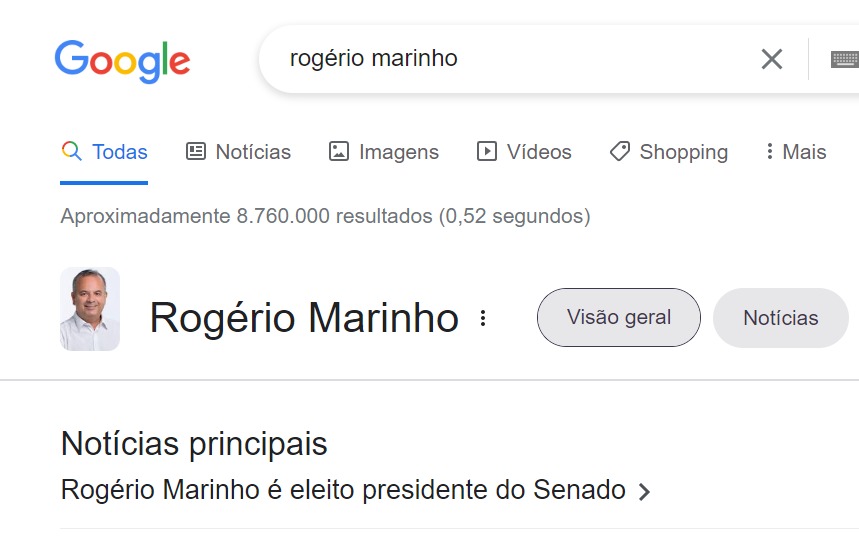Click the Google logo
The width and height of the screenshot is (859, 541).
pyautogui.click(x=122, y=61)
